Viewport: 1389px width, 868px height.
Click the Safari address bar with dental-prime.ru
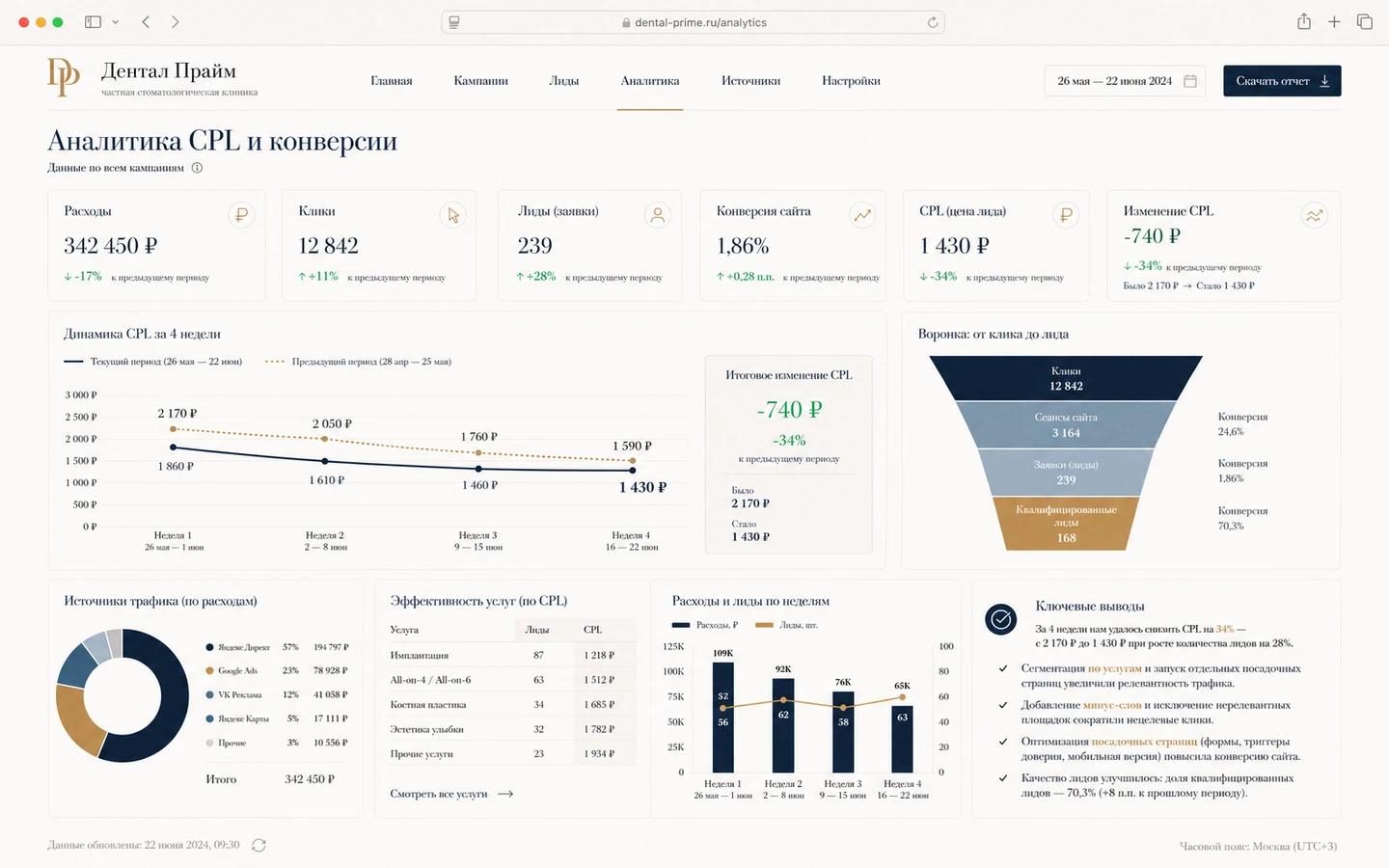pyautogui.click(x=693, y=22)
